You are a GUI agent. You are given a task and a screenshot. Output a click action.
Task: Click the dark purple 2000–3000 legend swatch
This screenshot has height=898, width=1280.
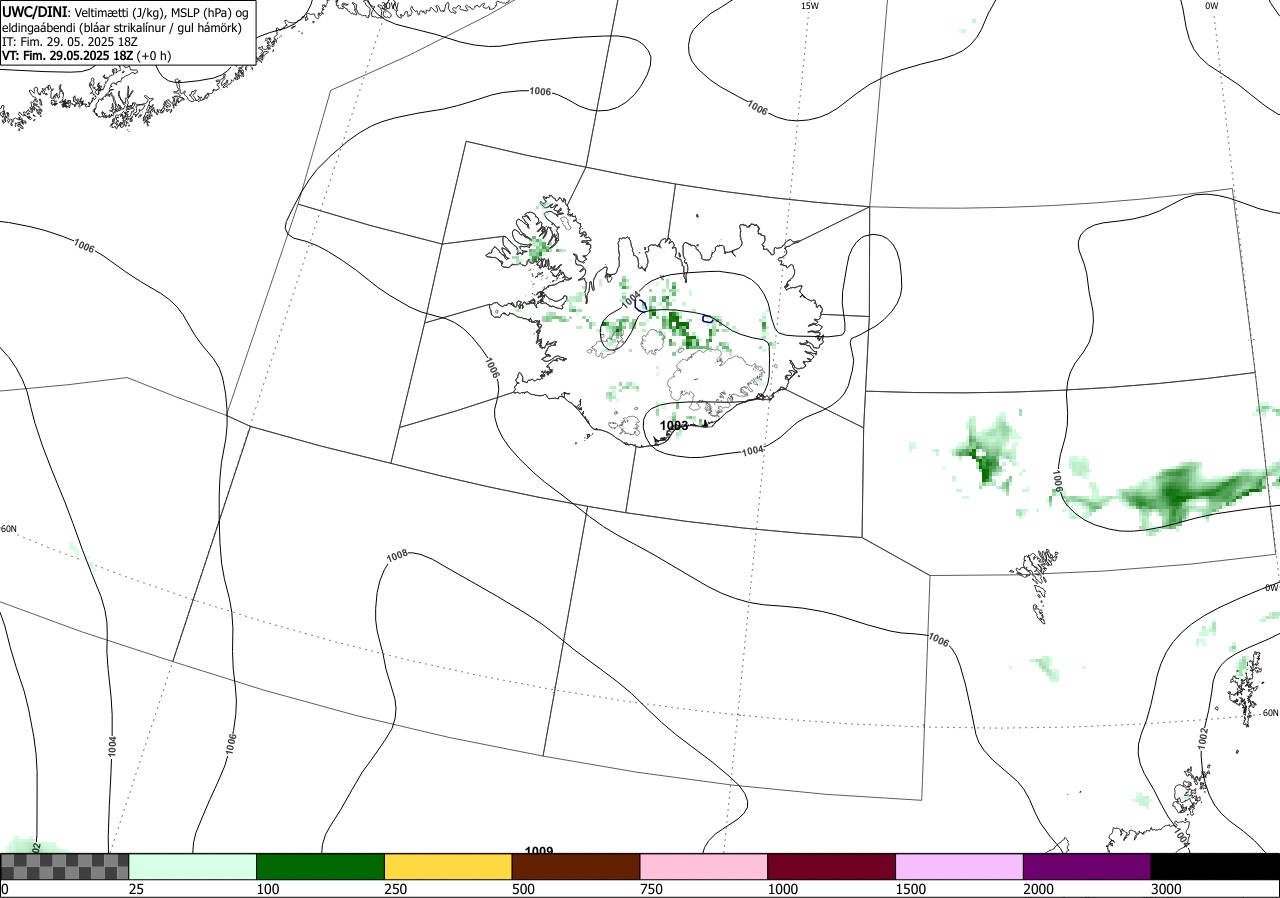tap(1087, 866)
